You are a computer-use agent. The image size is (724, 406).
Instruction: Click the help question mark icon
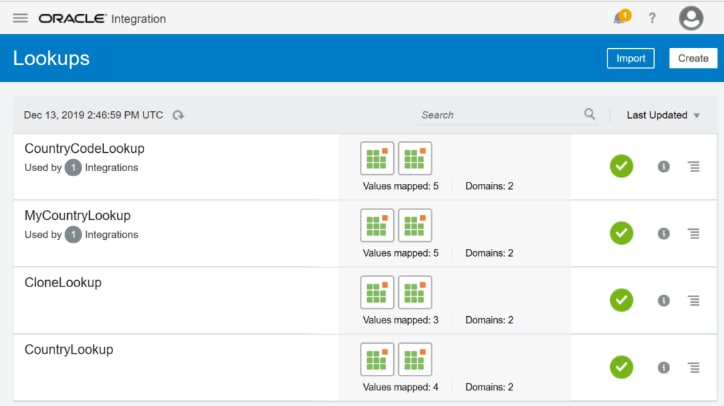coord(653,19)
